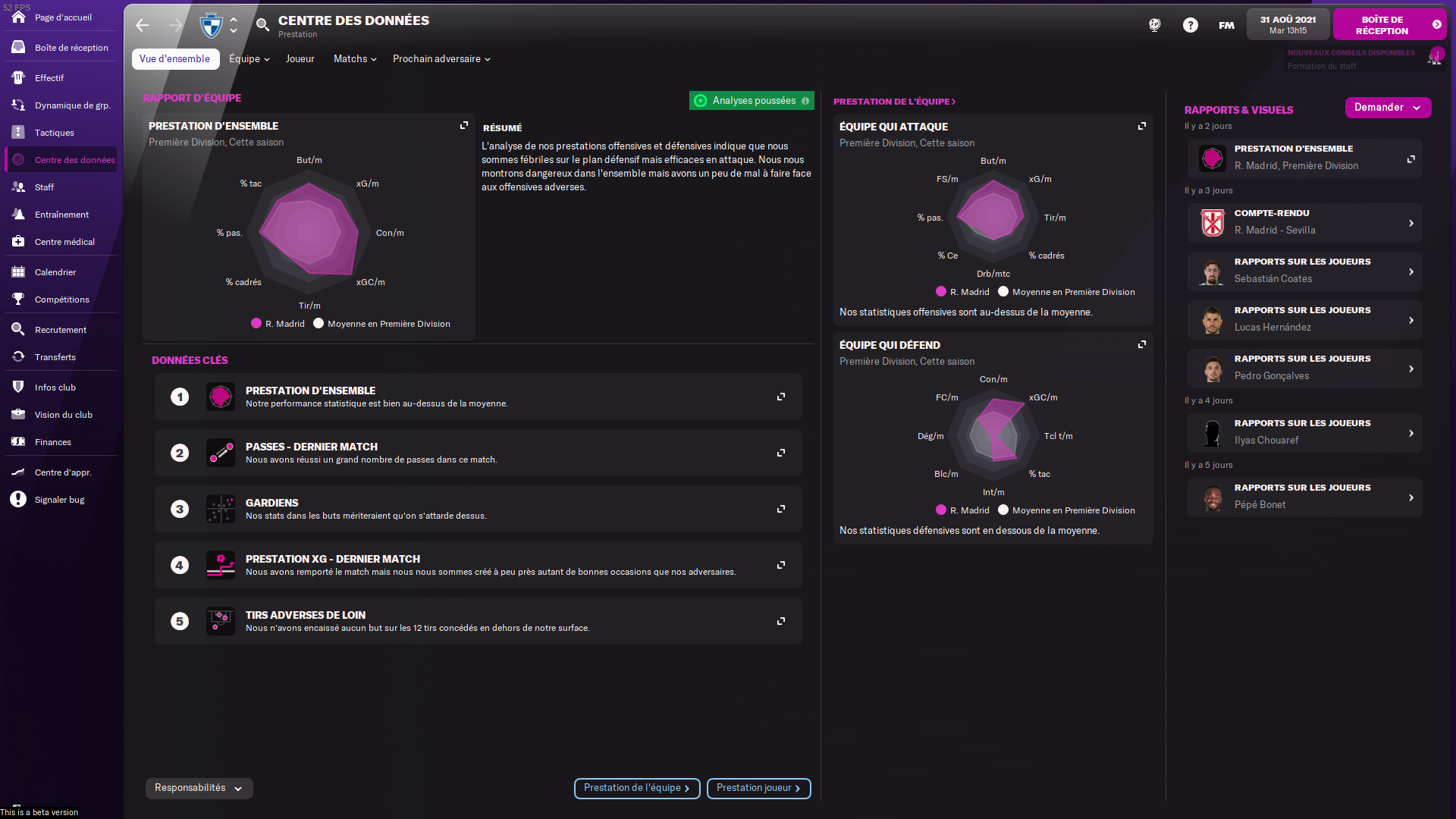
Task: Open Centre médical sidebar icon
Action: [x=18, y=241]
